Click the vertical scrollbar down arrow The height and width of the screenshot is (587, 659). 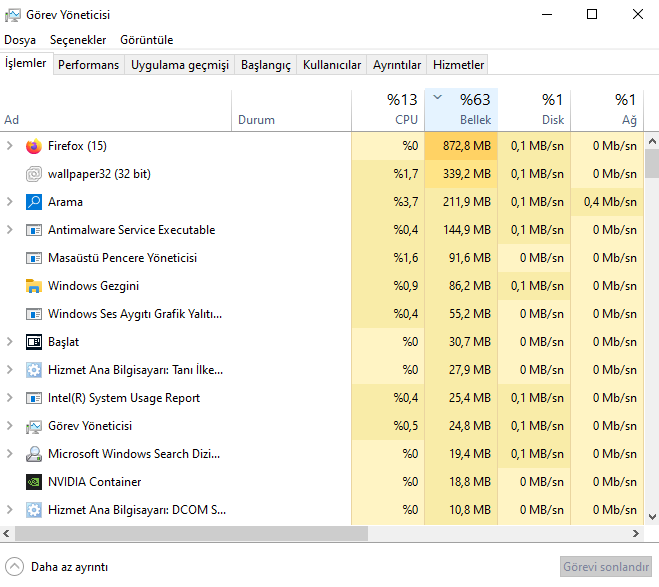coord(652,517)
